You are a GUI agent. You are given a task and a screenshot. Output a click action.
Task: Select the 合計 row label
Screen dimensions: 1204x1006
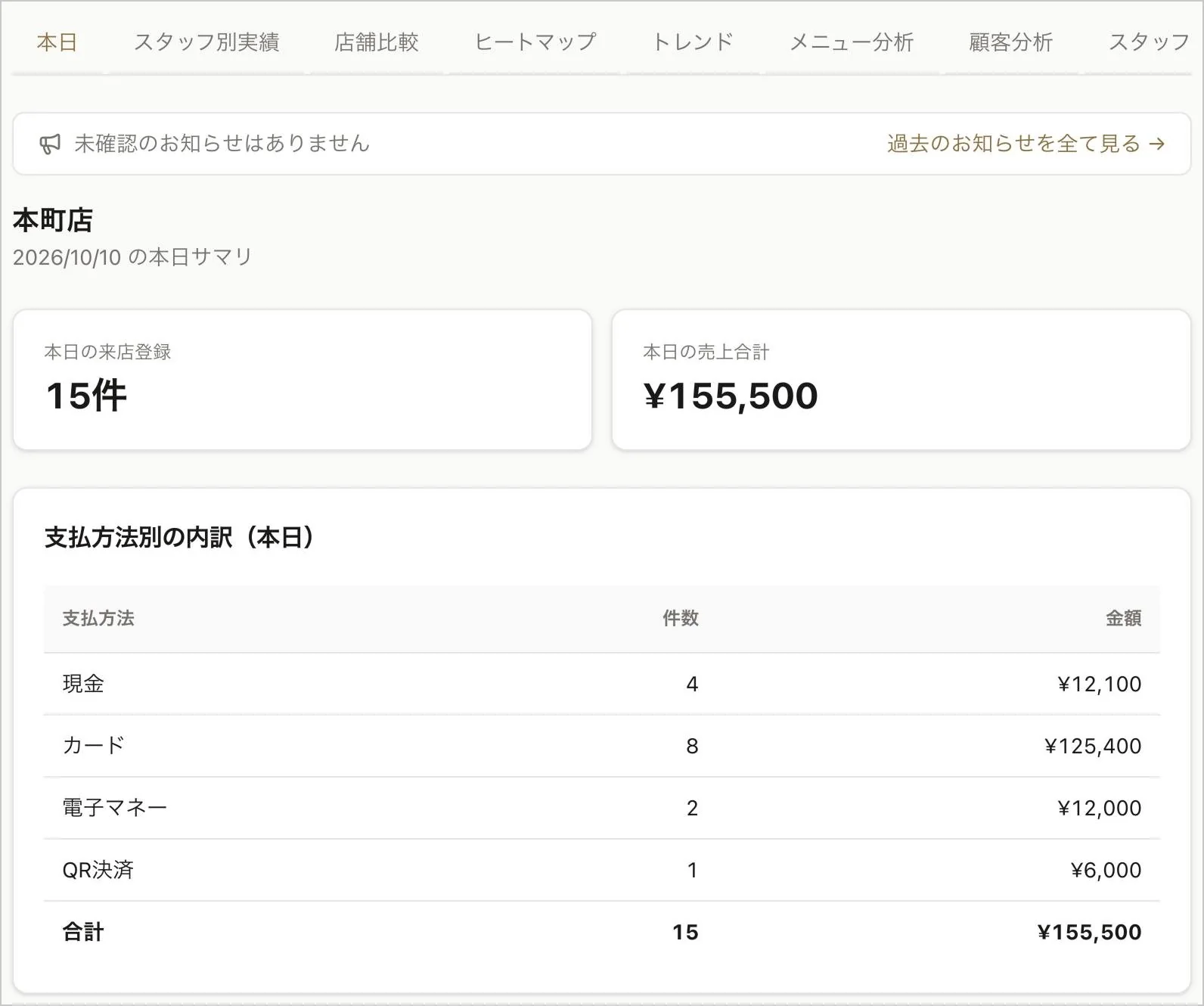(83, 932)
